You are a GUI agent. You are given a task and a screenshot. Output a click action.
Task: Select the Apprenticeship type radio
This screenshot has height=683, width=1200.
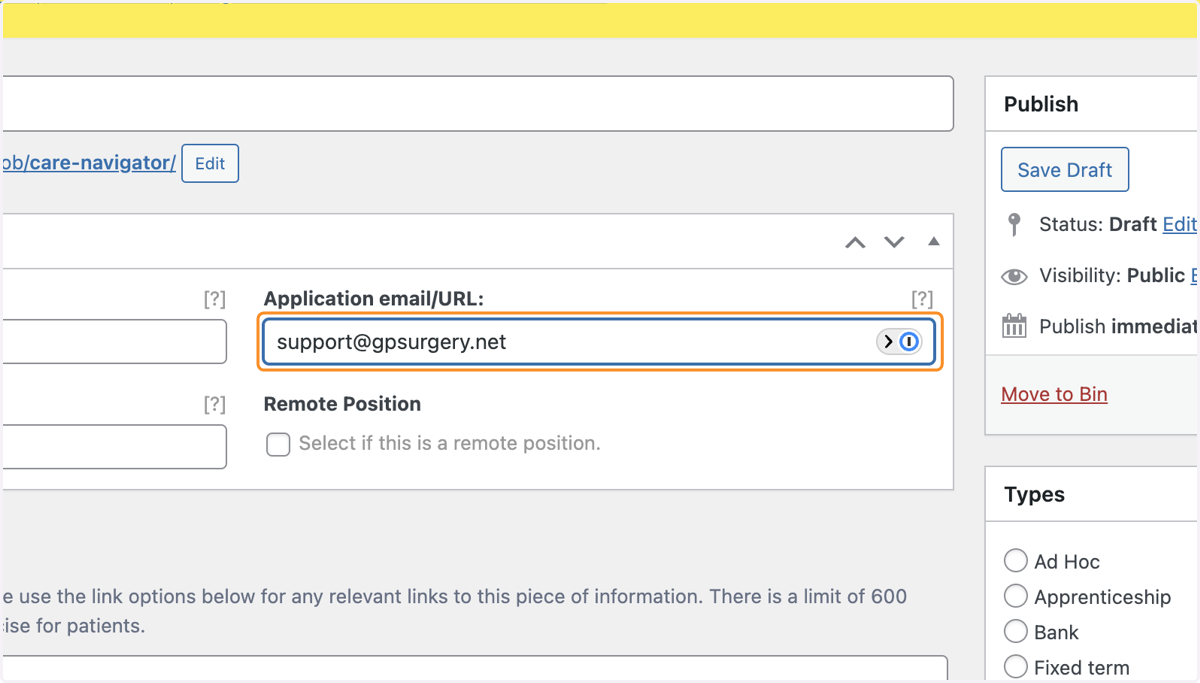1015,596
